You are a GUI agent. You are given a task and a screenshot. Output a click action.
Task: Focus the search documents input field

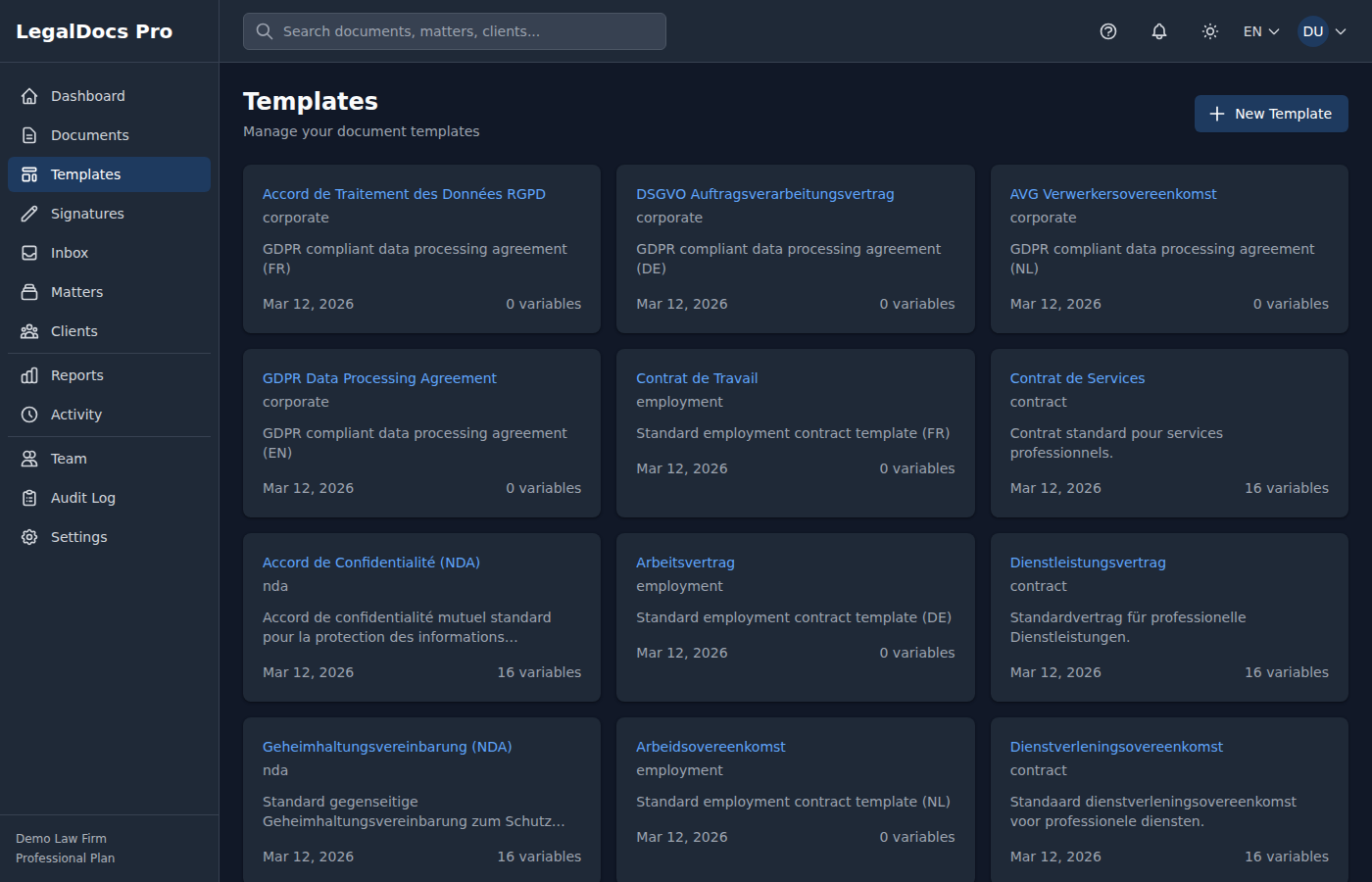455,31
